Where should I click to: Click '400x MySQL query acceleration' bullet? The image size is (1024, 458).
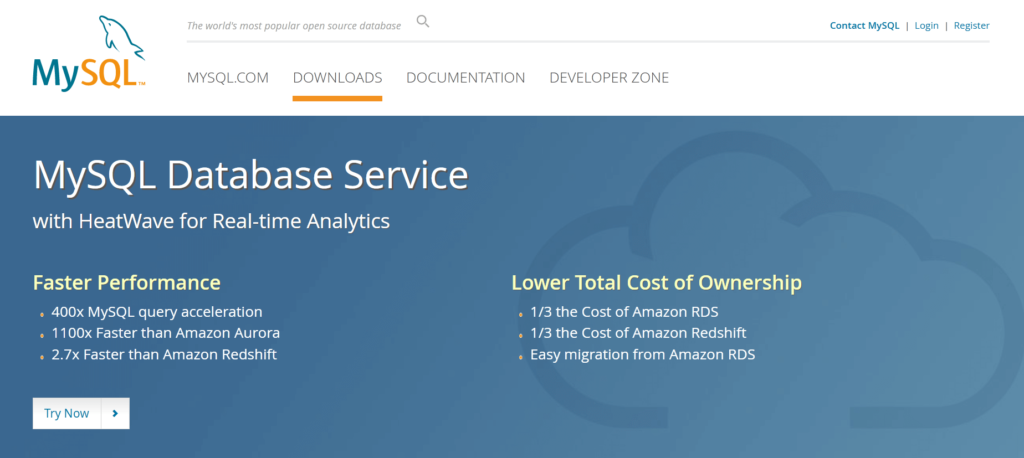click(x=157, y=312)
